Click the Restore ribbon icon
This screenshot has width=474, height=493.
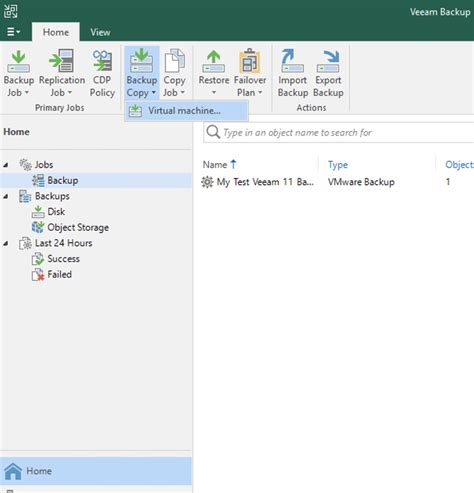(x=214, y=61)
